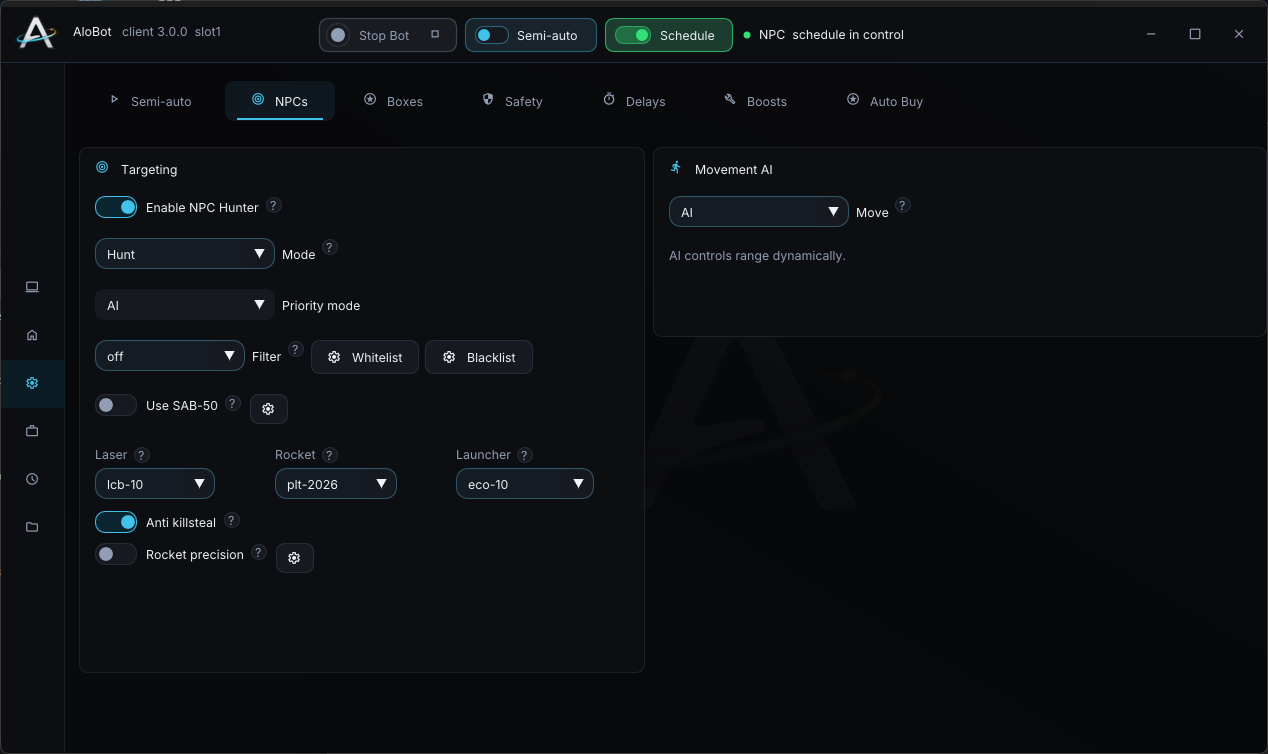
Task: Switch to the Safety tab
Action: click(x=512, y=101)
